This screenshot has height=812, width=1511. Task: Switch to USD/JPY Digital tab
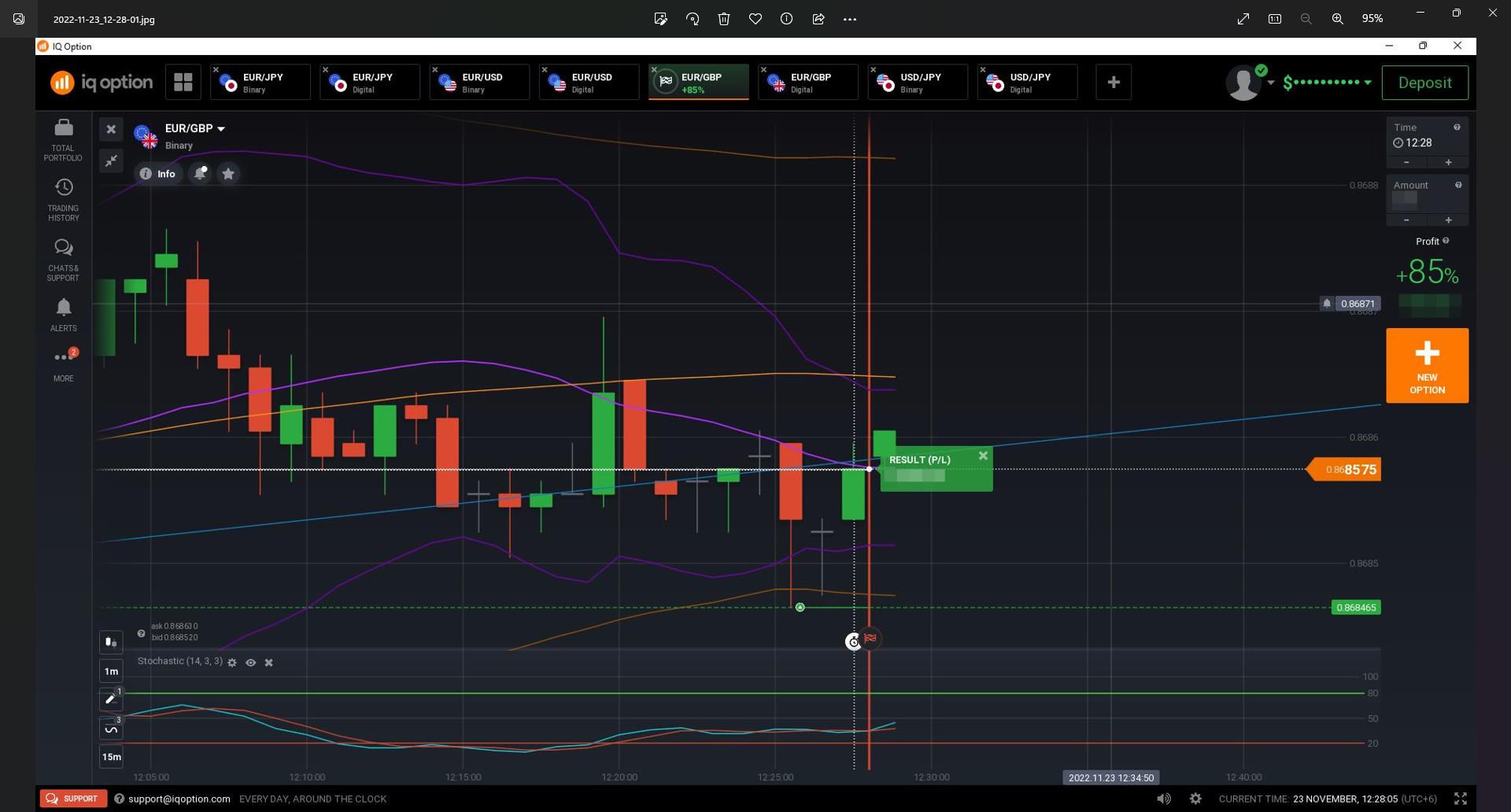click(1027, 83)
